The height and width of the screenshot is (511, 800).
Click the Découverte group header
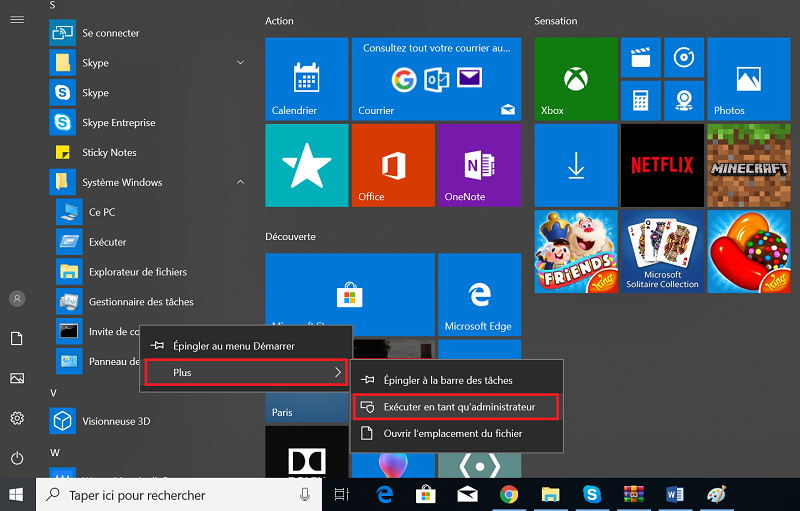tap(290, 237)
